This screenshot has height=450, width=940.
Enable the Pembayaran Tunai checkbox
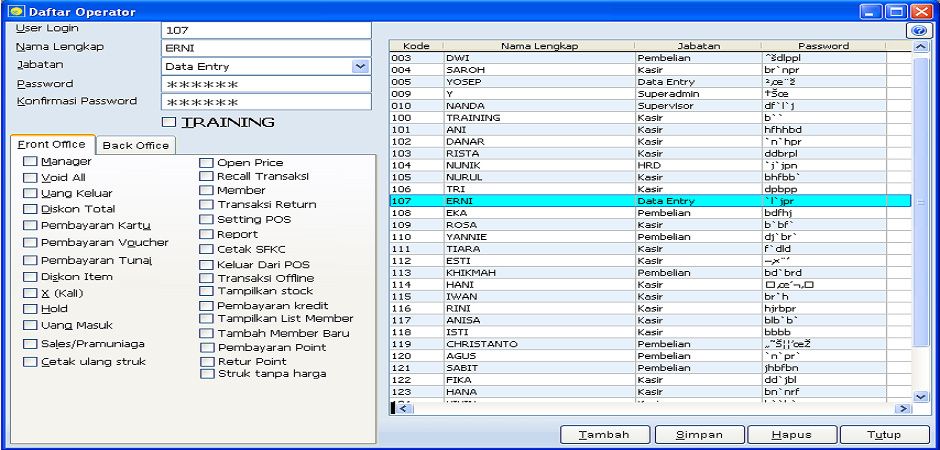pyautogui.click(x=29, y=260)
